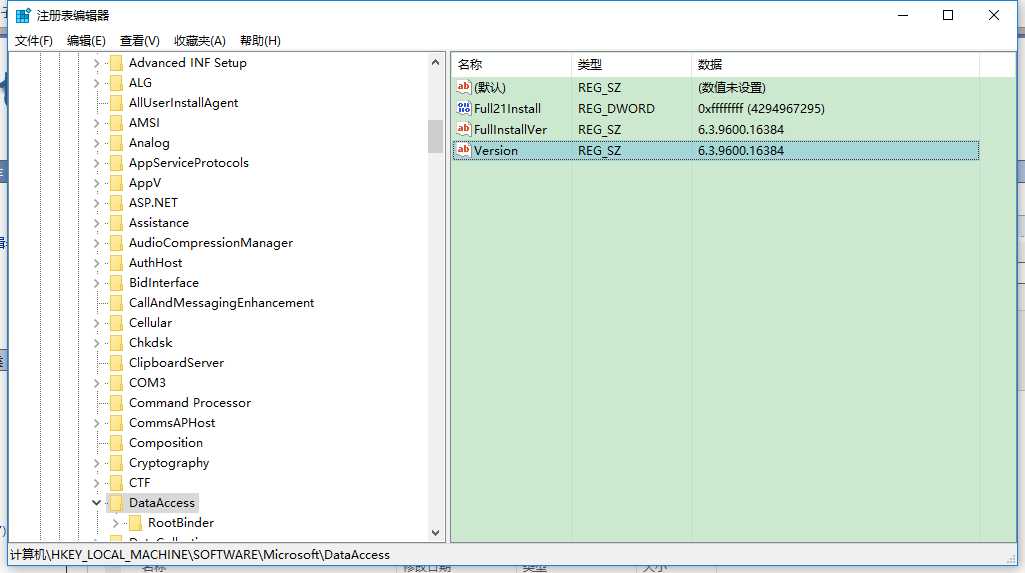Select the Version value name
Image resolution: width=1025 pixels, height=573 pixels.
click(496, 150)
